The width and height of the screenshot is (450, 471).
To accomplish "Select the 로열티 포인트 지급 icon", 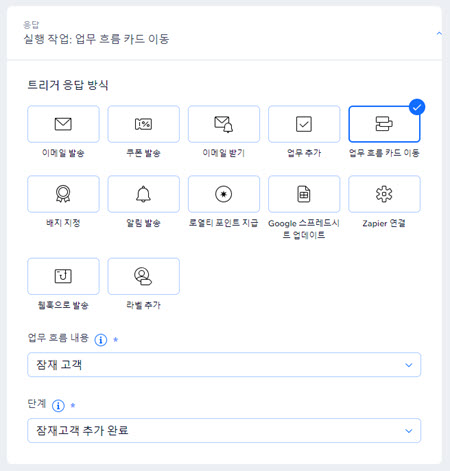I will (x=224, y=194).
